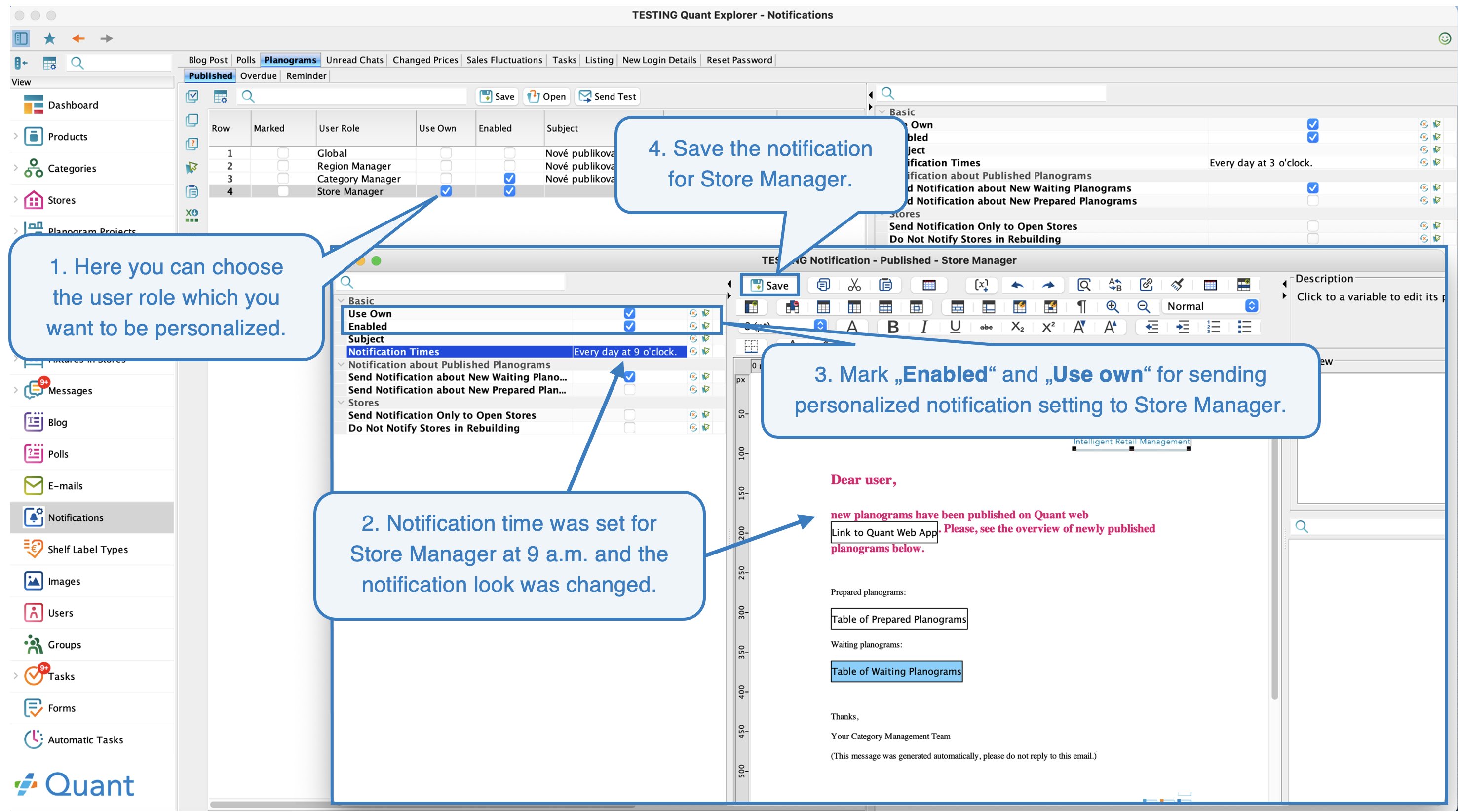Switch to Unread Chats tab
1458x812 pixels.
coord(354,60)
